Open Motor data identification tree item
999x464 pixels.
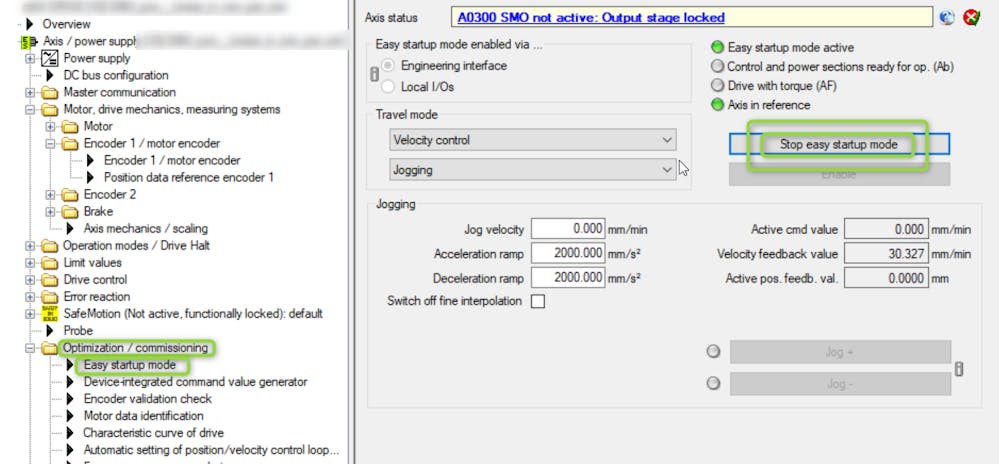pyautogui.click(x=143, y=416)
